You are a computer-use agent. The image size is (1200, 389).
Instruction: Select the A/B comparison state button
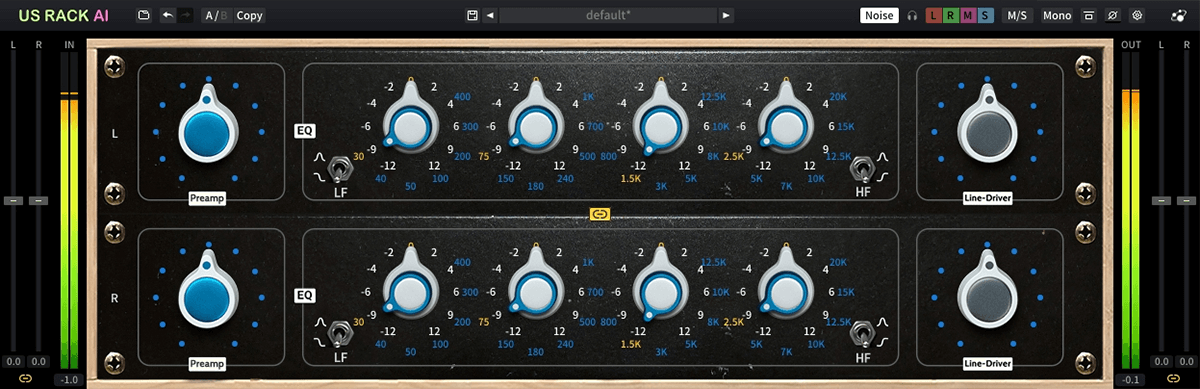pyautogui.click(x=215, y=15)
